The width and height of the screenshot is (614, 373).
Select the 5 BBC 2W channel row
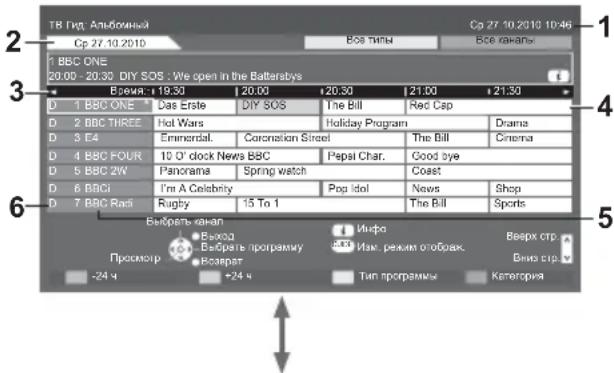[x=100, y=172]
